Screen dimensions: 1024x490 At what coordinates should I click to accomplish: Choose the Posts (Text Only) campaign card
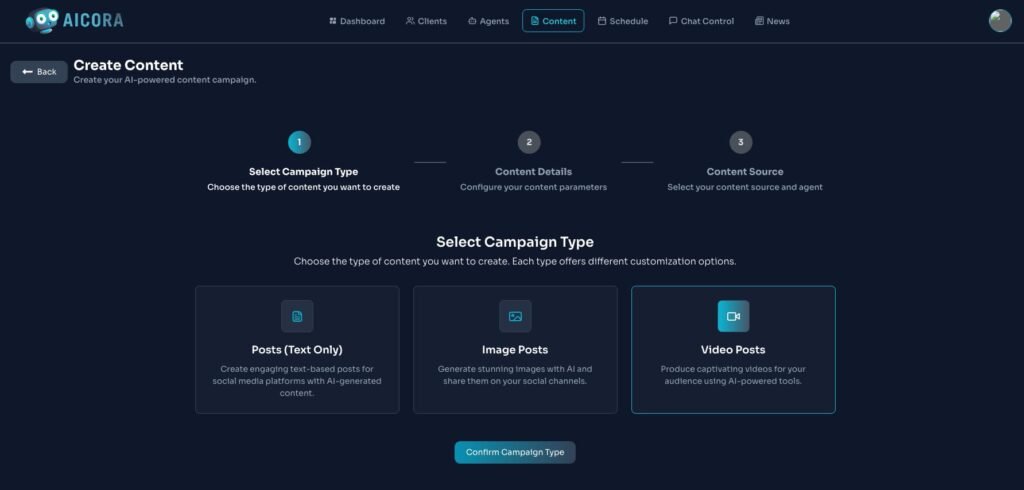297,350
